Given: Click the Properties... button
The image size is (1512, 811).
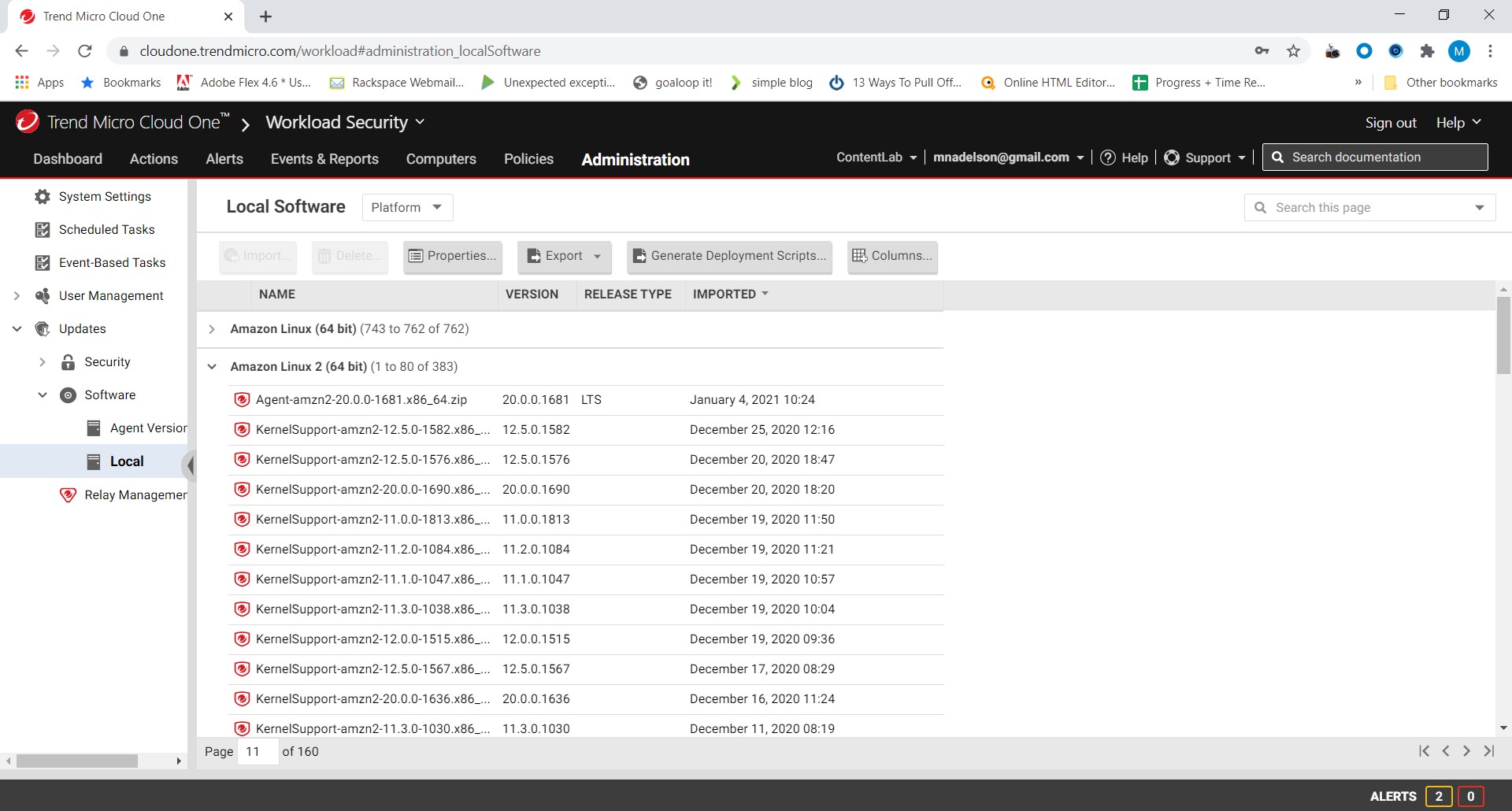Looking at the screenshot, I should point(453,256).
